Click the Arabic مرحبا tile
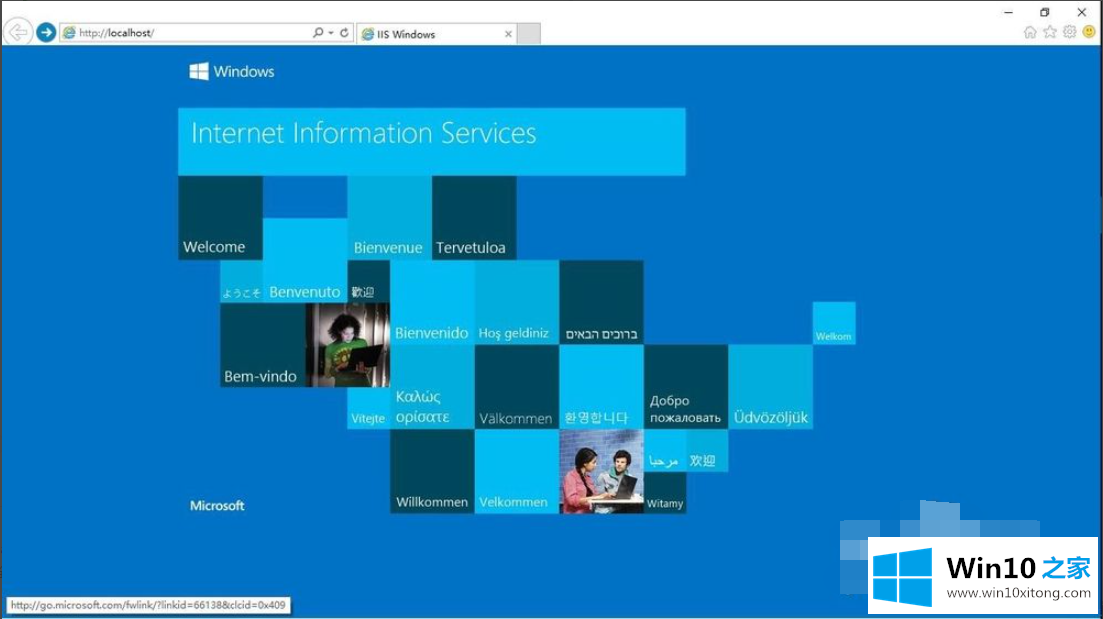Screen dimensions: 1103x619 [x=665, y=451]
